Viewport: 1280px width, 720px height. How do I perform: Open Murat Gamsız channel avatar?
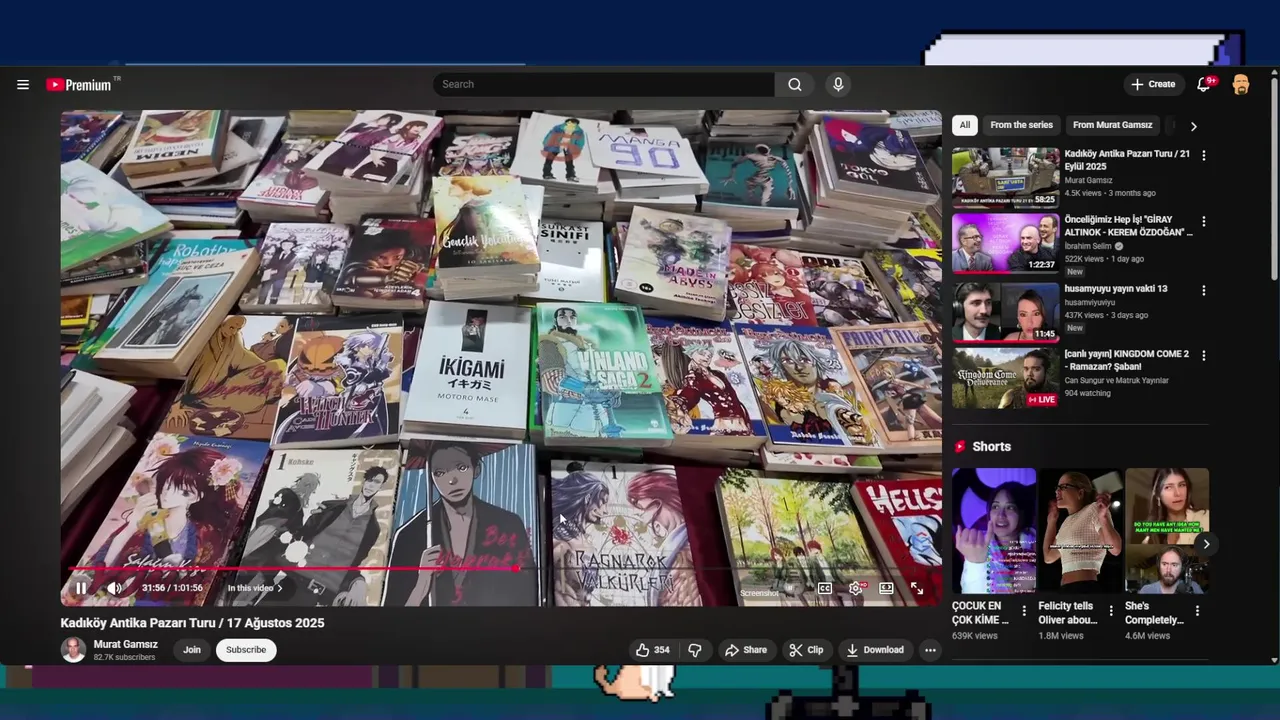[x=73, y=650]
